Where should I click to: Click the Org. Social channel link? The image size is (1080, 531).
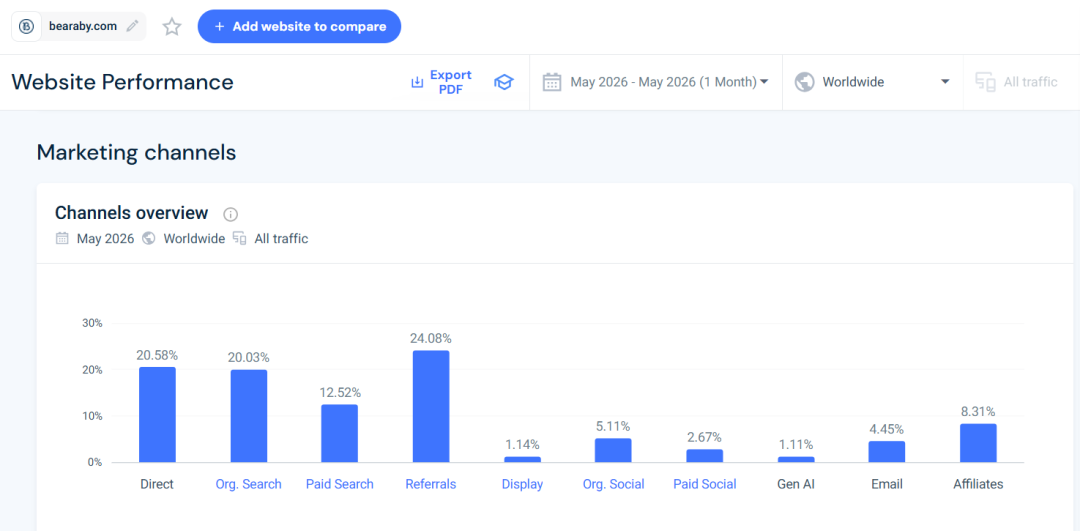(x=614, y=484)
